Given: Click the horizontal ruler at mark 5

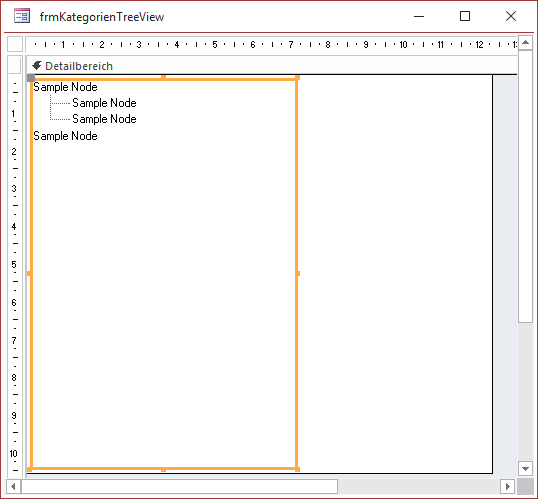Looking at the screenshot, I should click(215, 44).
